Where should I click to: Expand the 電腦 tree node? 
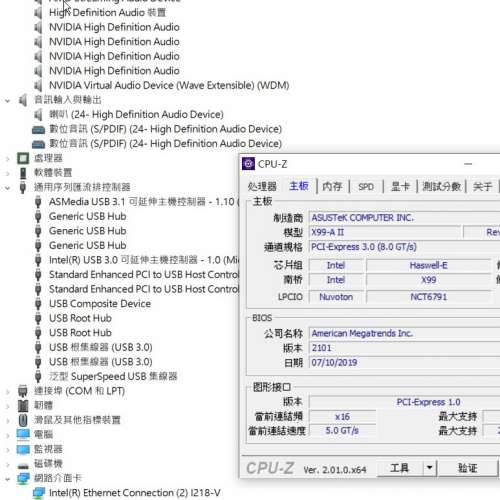[x=7, y=435]
